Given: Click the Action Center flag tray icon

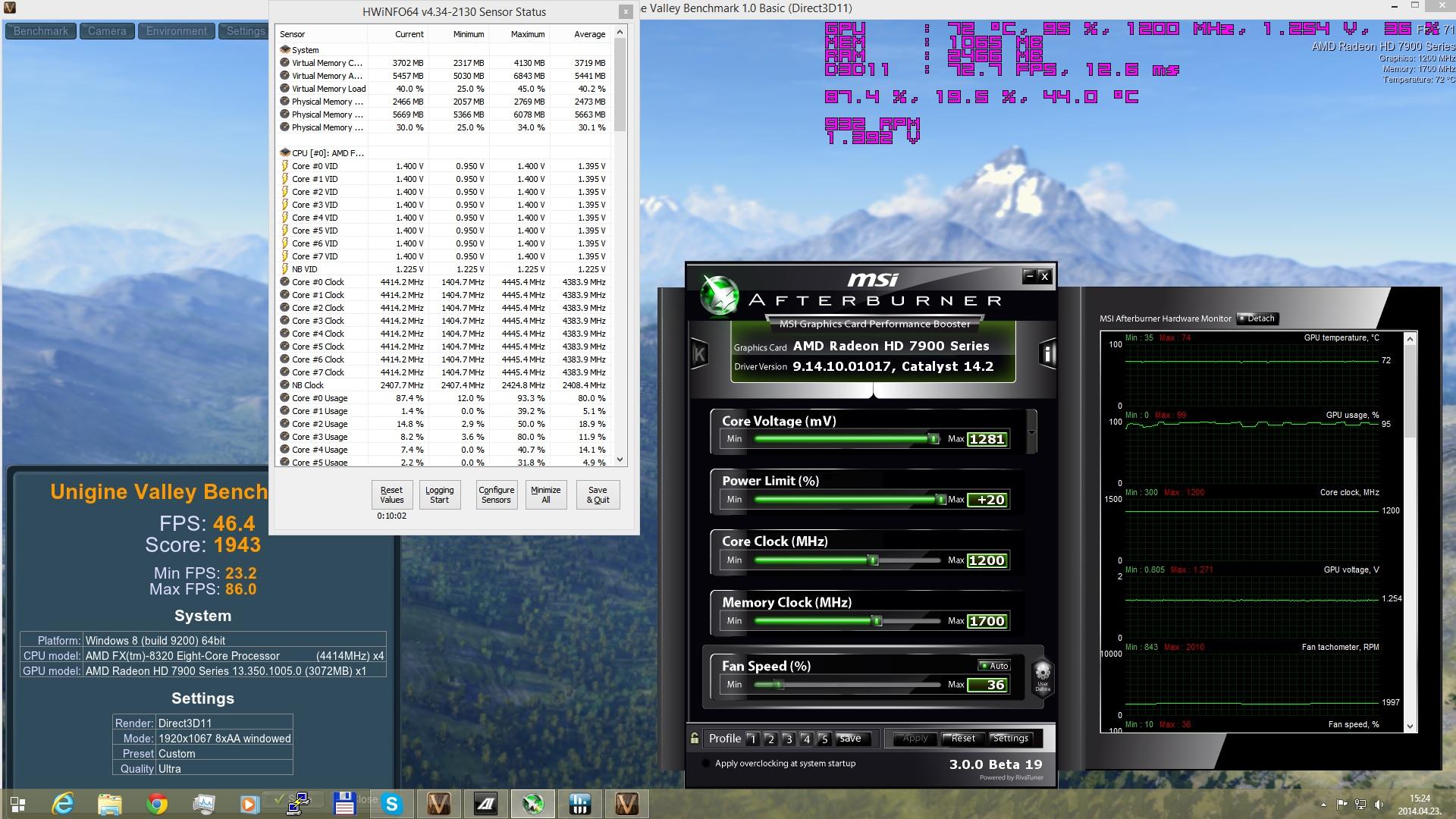Looking at the screenshot, I should (x=1341, y=805).
